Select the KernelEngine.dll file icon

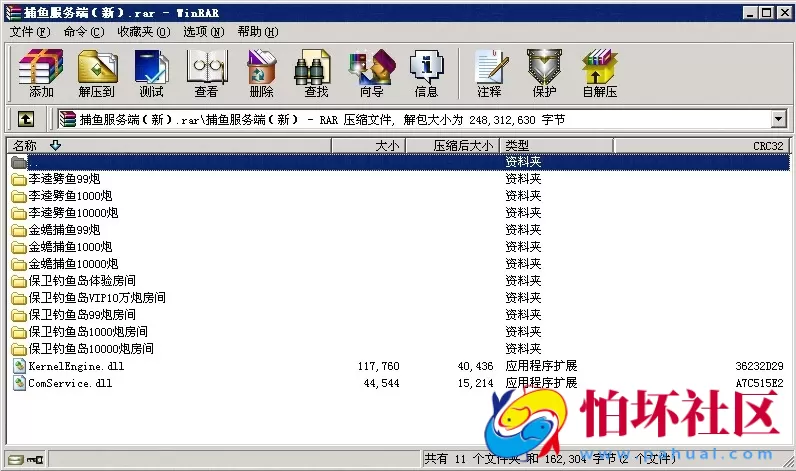[x=19, y=366]
